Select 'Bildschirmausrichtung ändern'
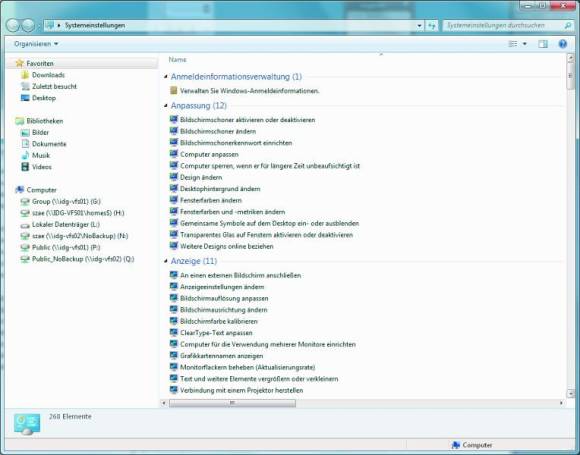The height and width of the screenshot is (455, 580). pos(223,310)
